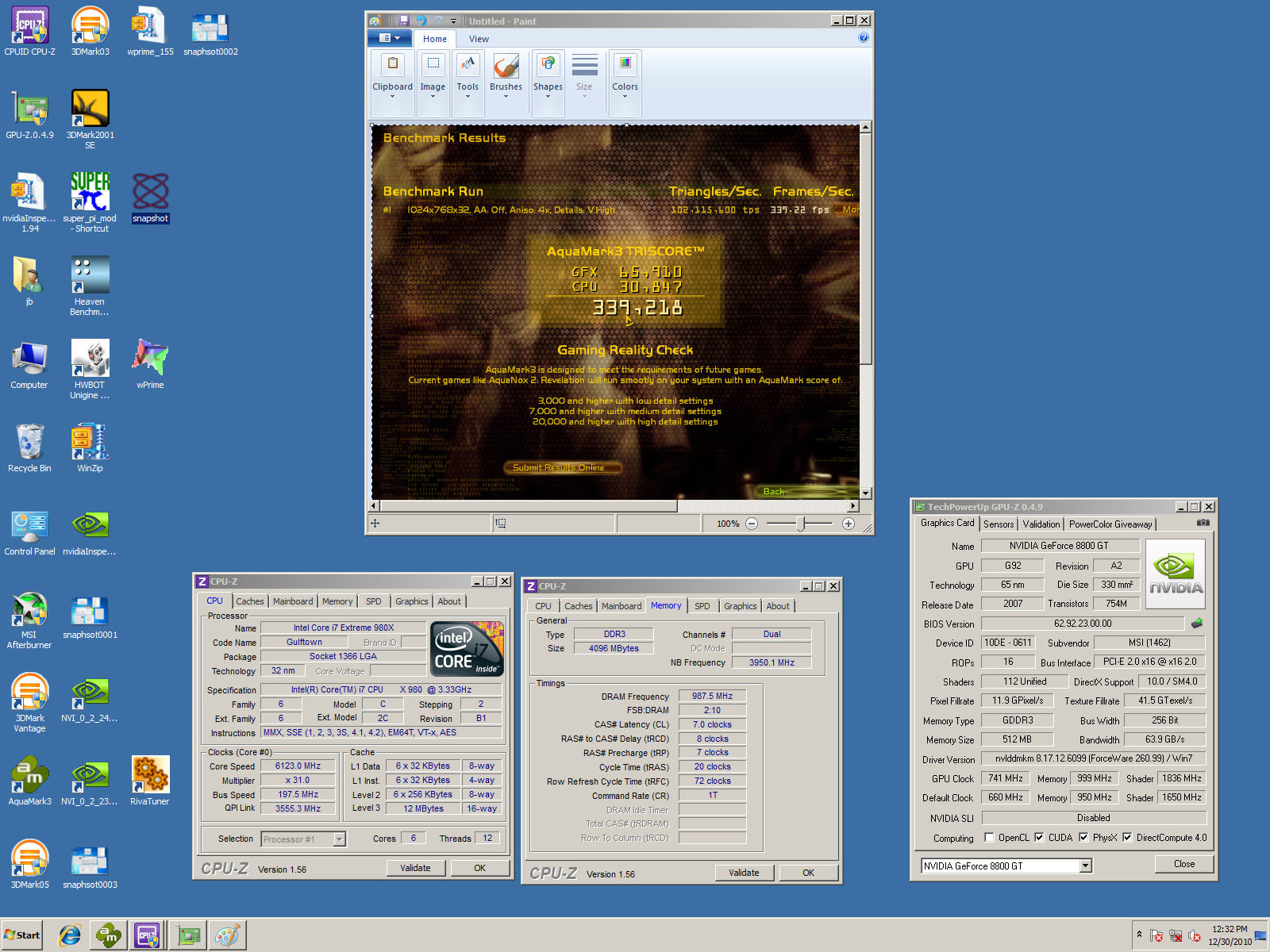Open the Processor #1 selection dropdown in CPU-Z
This screenshot has height=952, width=1270.
[x=340, y=839]
